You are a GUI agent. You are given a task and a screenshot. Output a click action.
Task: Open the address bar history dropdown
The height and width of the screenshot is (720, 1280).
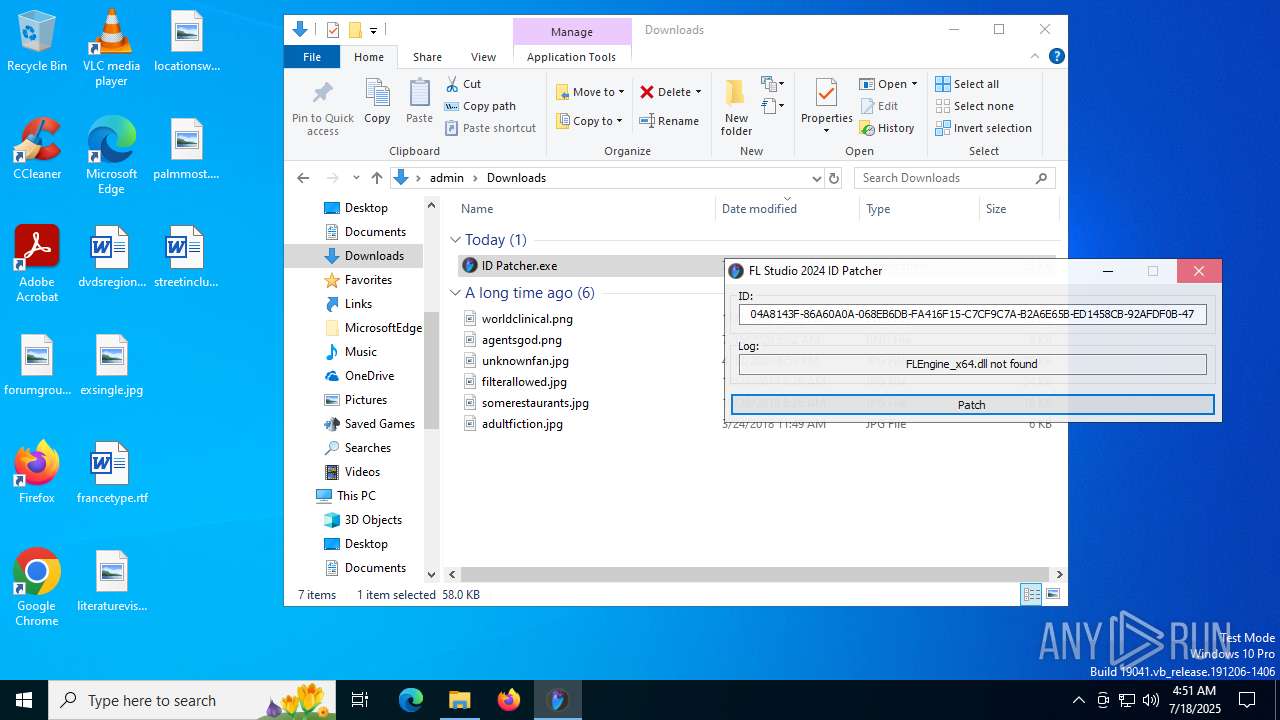coord(816,178)
